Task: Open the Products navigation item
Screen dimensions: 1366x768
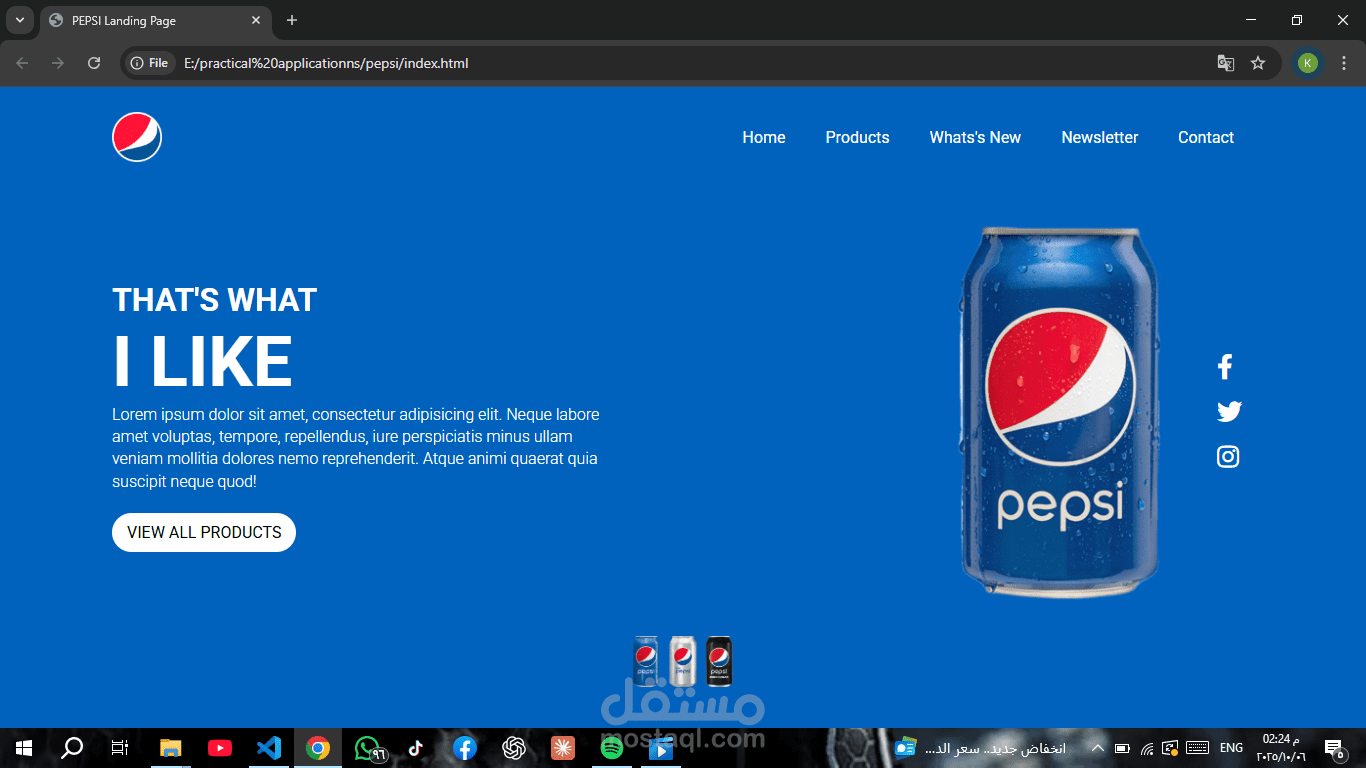Action: [x=857, y=137]
